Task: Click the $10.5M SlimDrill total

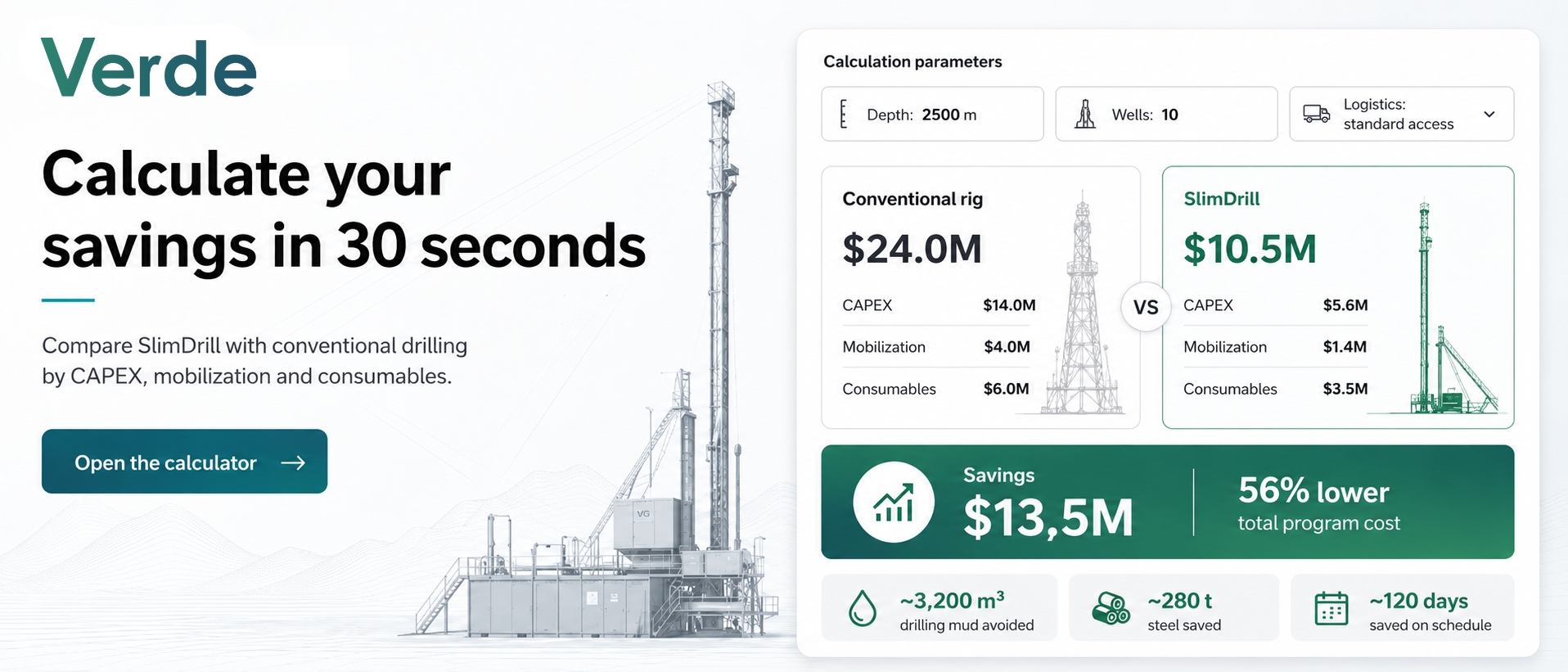Action: [1250, 249]
